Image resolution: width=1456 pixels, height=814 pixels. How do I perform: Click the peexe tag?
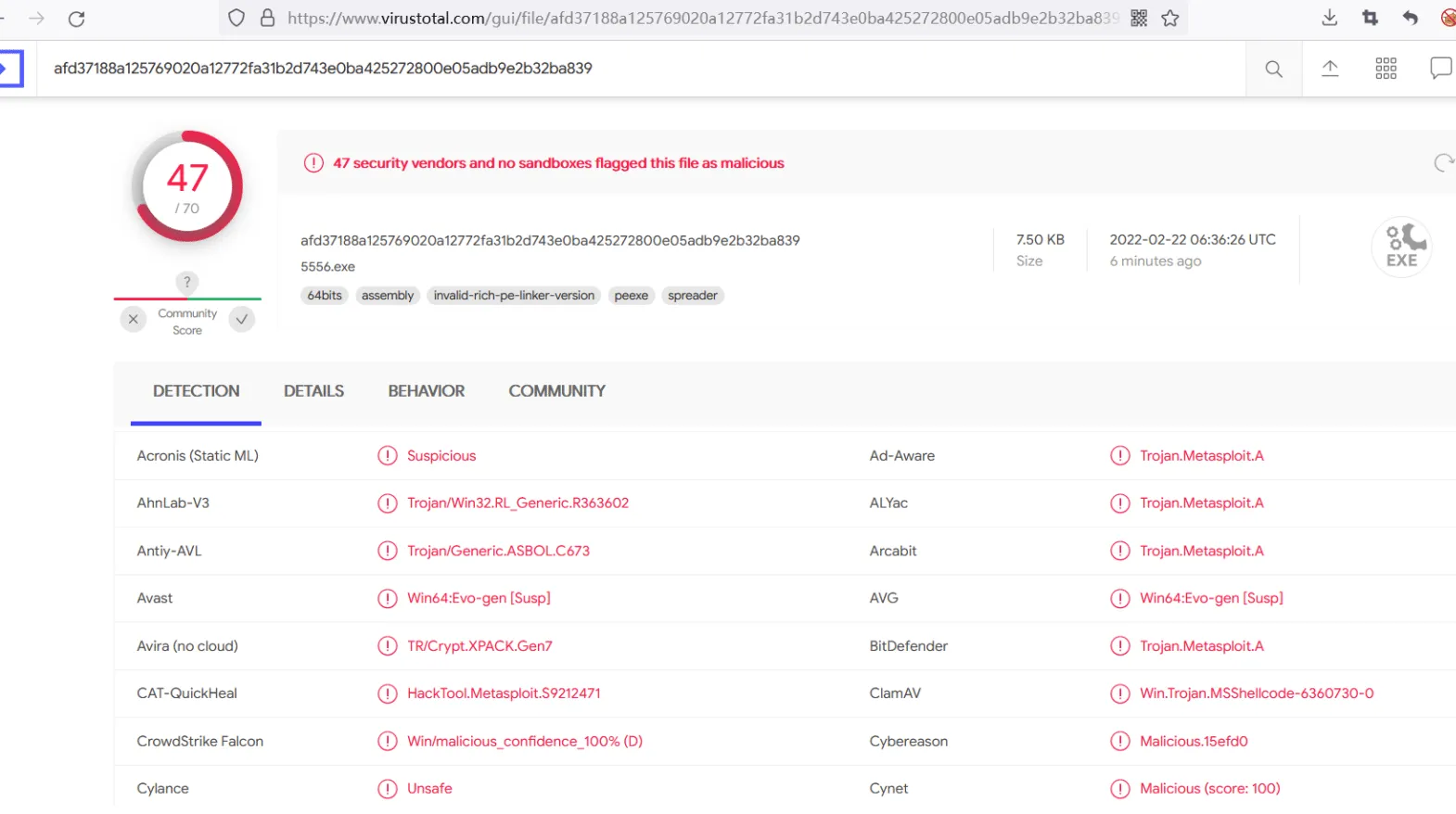[632, 296]
